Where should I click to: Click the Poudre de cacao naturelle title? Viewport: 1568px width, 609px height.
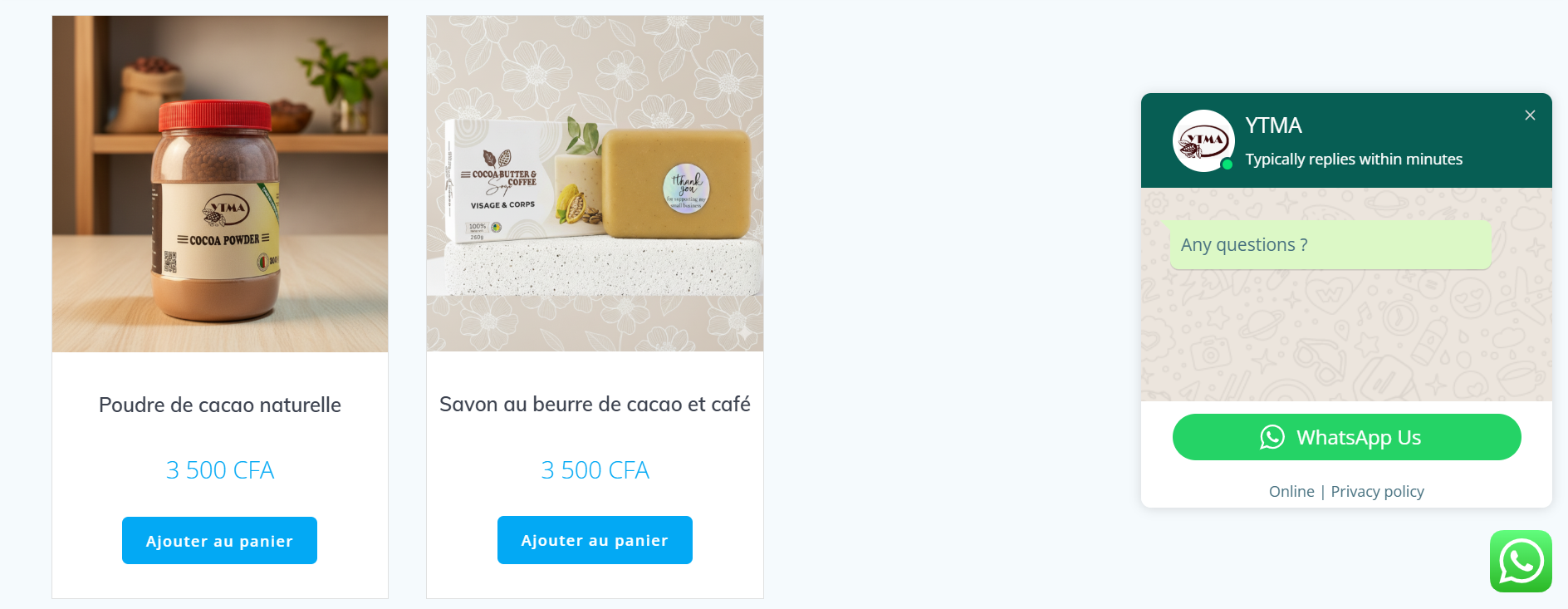coord(220,405)
